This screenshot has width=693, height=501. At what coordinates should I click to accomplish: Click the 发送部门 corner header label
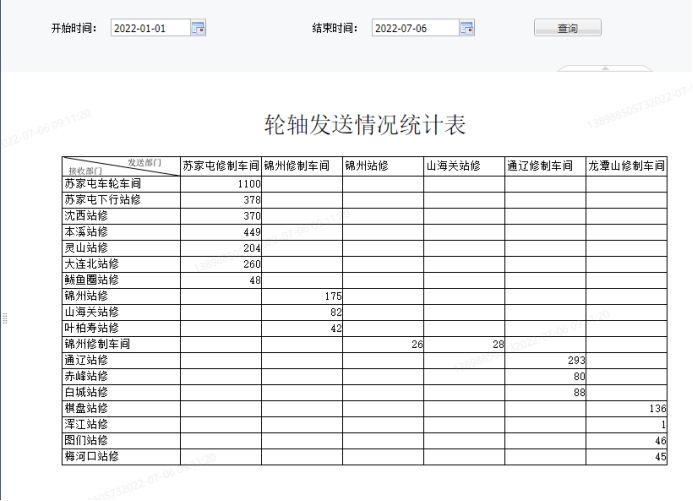point(145,163)
